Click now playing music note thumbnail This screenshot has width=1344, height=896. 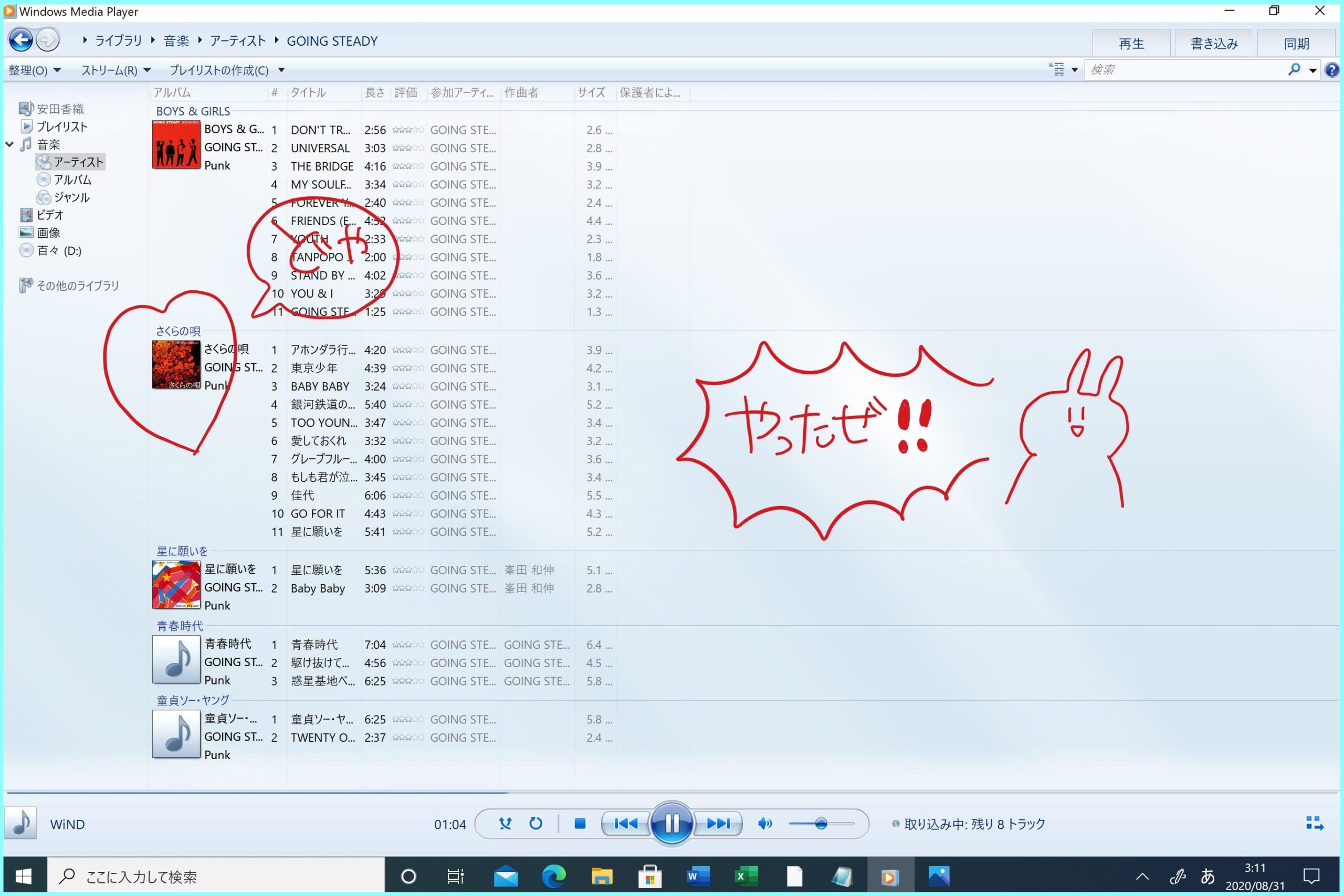tap(20, 823)
